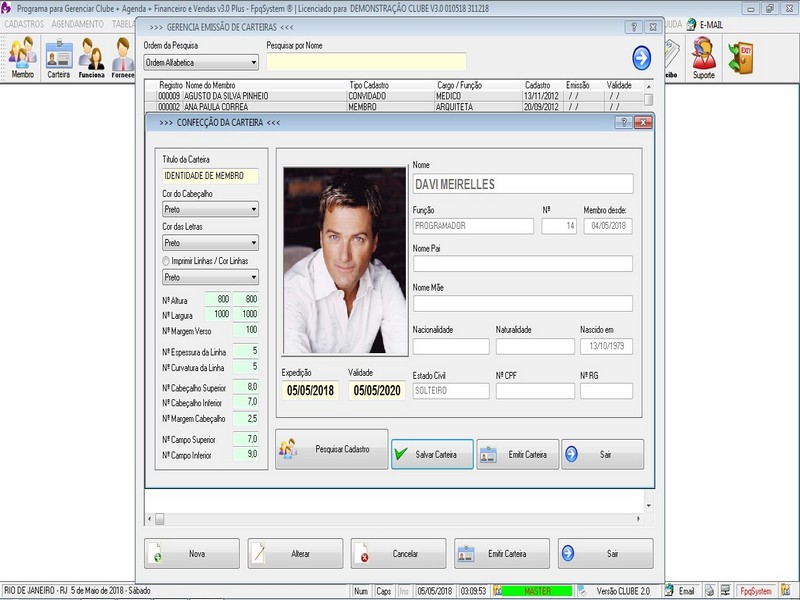The image size is (800, 600).
Task: Select row AGUSTO DA SILVA PINHEIRO
Action: tap(394, 96)
